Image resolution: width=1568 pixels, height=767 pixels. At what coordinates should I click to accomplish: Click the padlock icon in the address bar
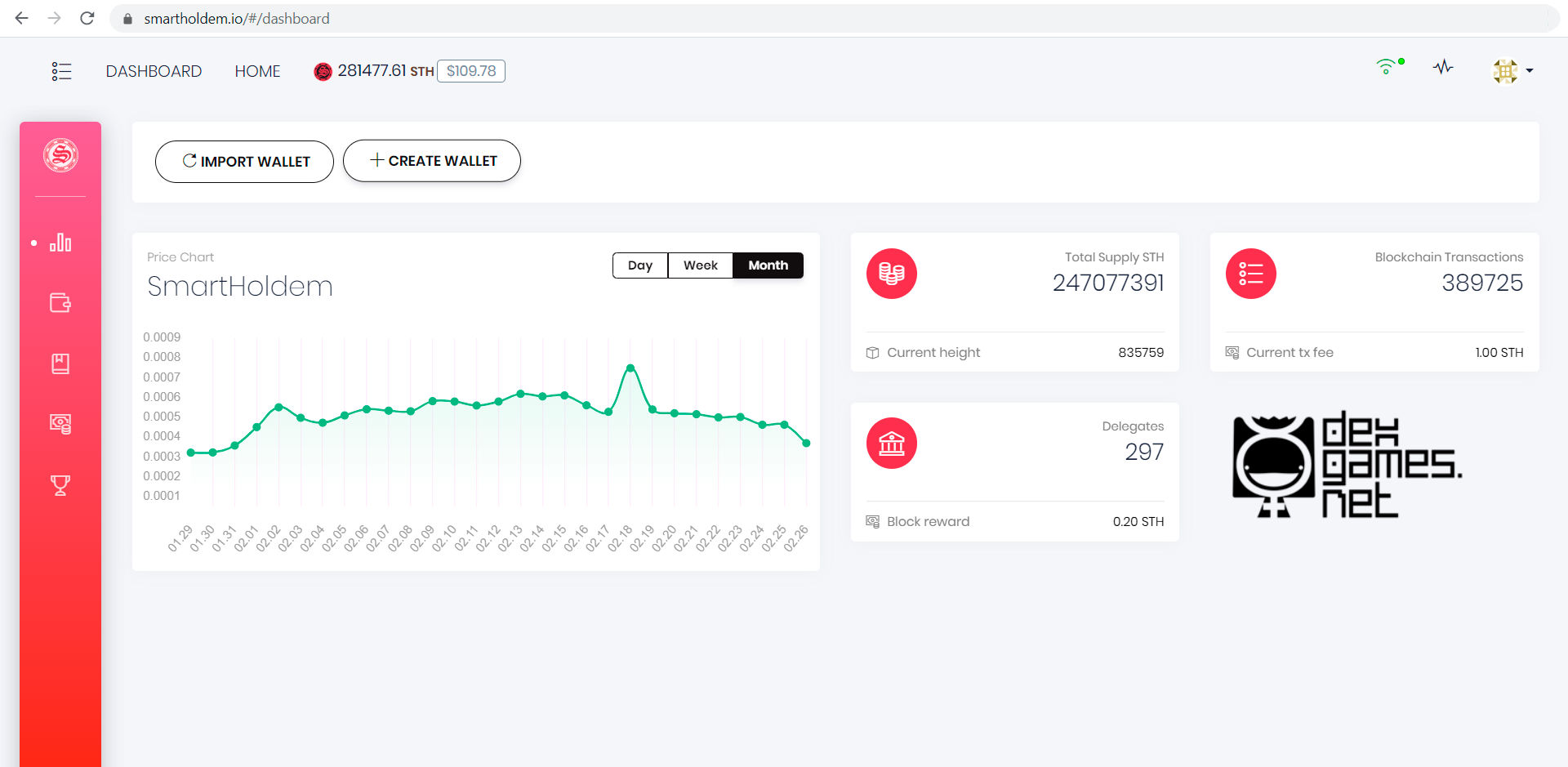[x=127, y=19]
